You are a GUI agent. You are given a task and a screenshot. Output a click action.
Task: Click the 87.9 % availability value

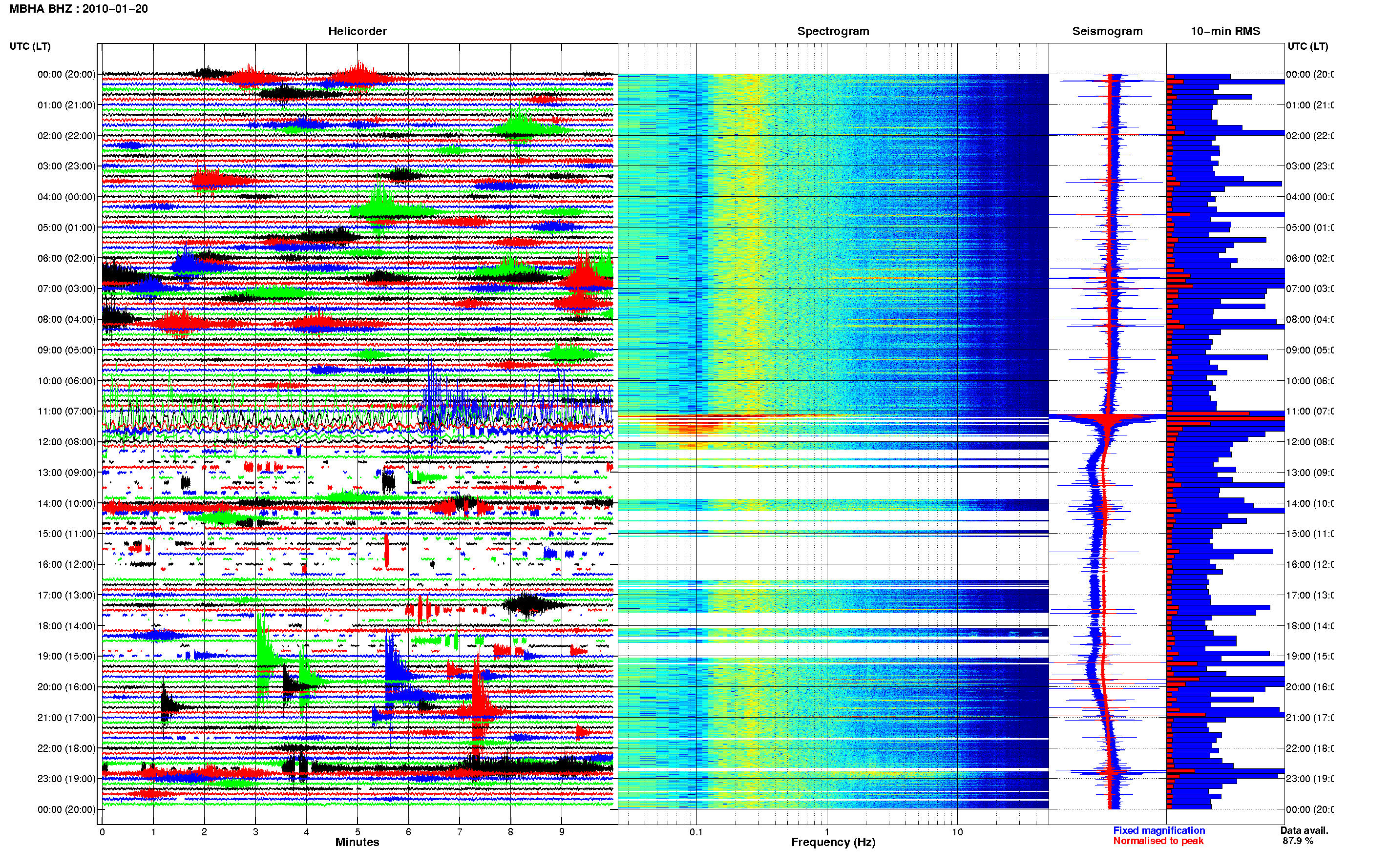click(1298, 841)
